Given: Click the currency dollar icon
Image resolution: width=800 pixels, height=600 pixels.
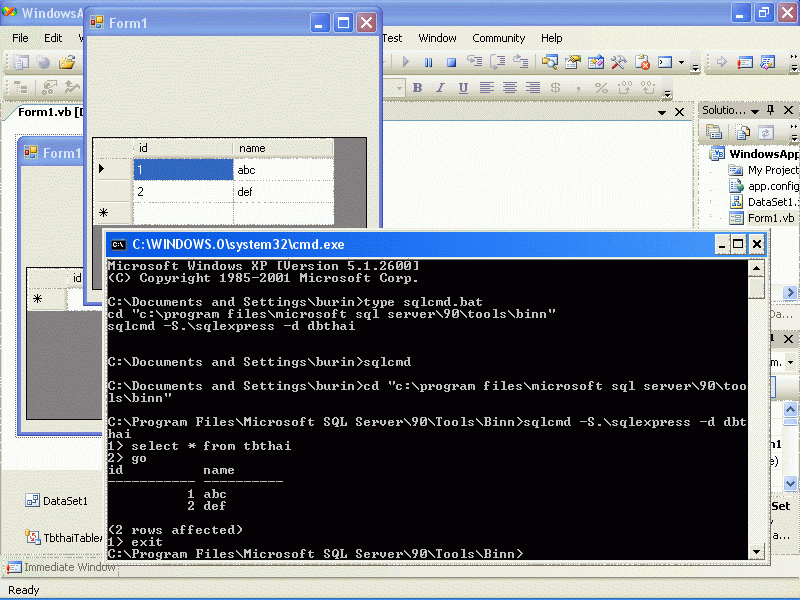Looking at the screenshot, I should point(555,88).
